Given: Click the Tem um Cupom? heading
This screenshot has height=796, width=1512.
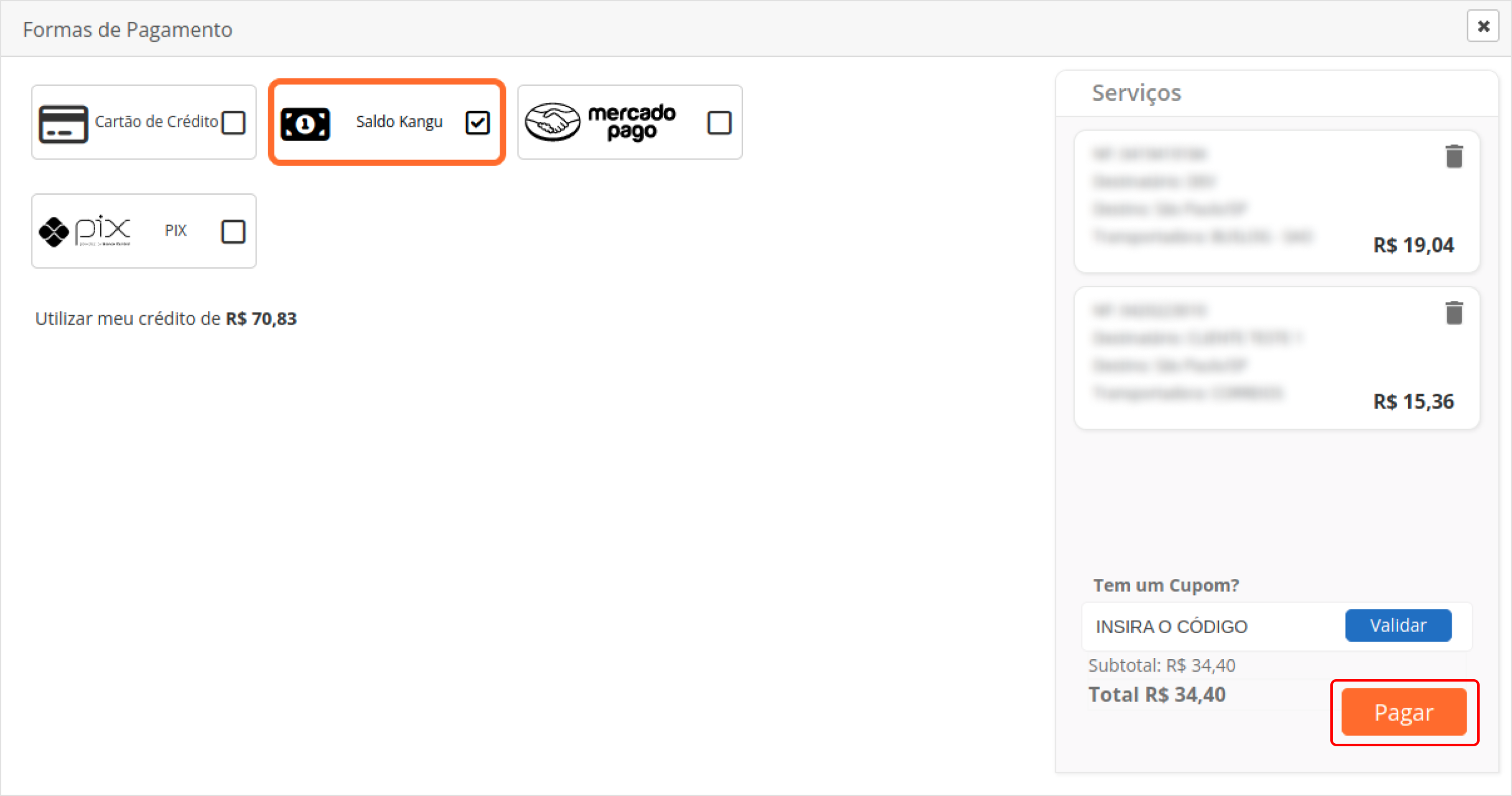Looking at the screenshot, I should [1166, 585].
